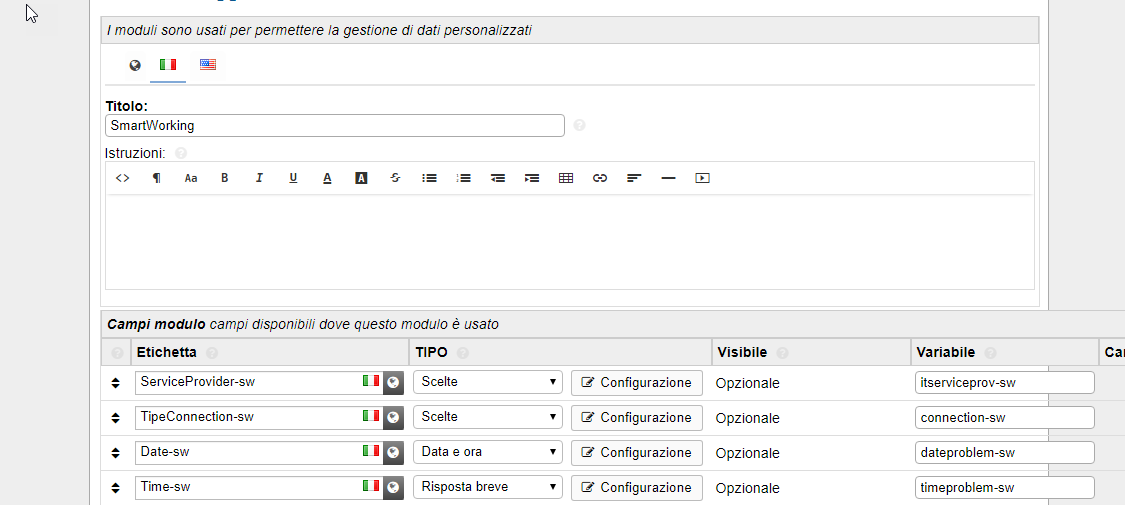Open the TIPO dropdown for ServiceProvider-sw
1125x505 pixels.
487,382
